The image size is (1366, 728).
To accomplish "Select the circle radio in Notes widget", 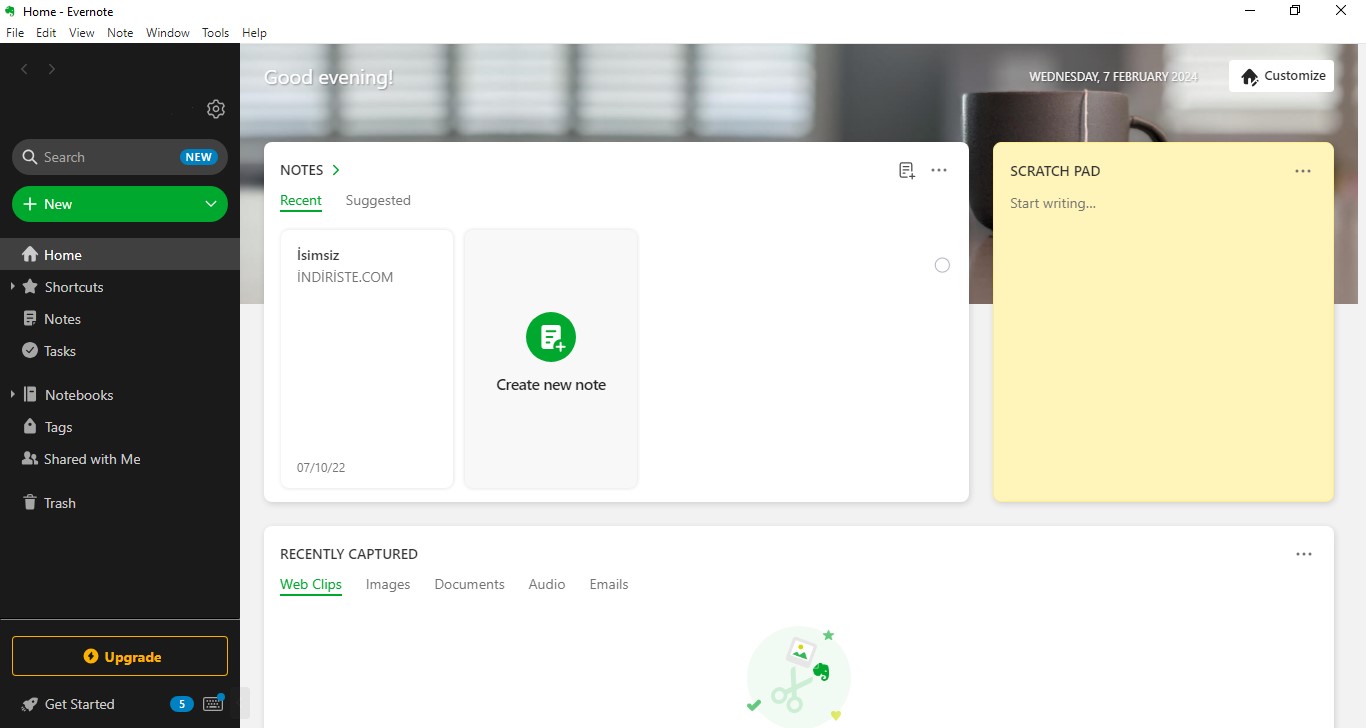I will (x=942, y=265).
